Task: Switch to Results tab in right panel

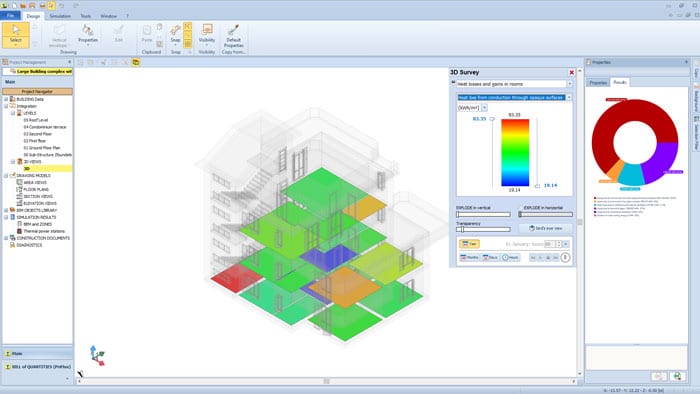Action: coord(620,82)
